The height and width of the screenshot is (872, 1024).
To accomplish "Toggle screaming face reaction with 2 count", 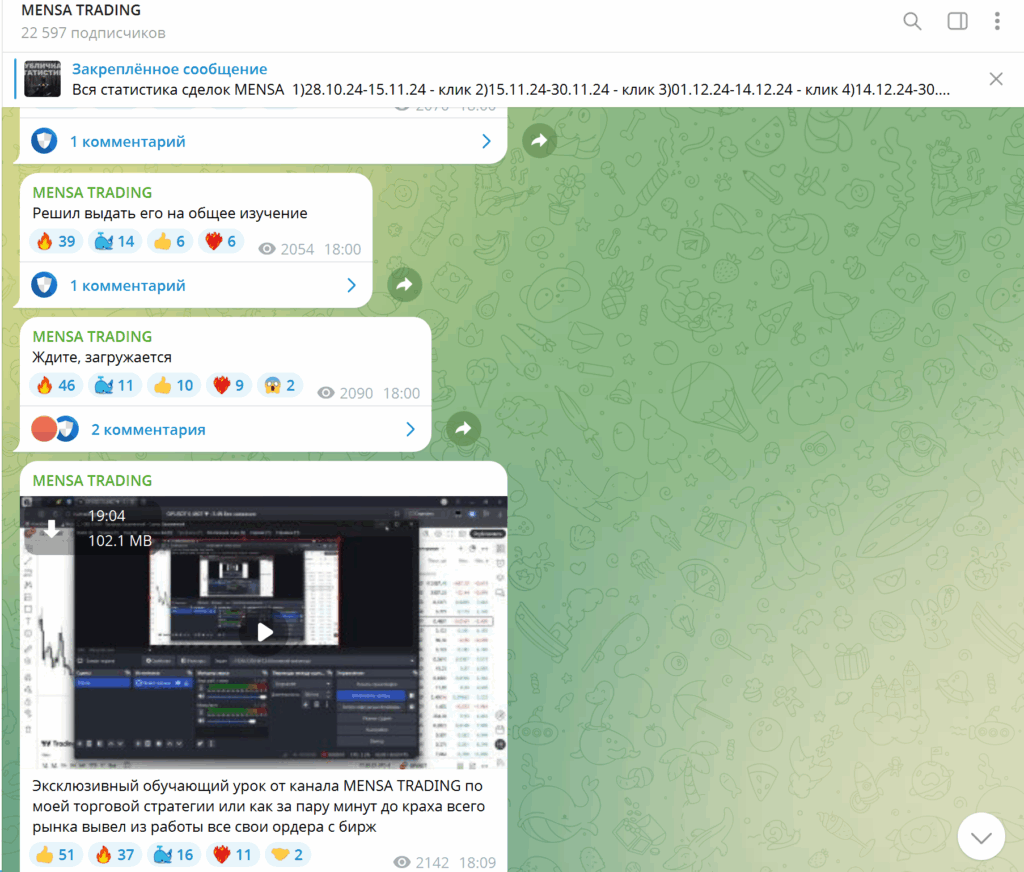I will (279, 385).
